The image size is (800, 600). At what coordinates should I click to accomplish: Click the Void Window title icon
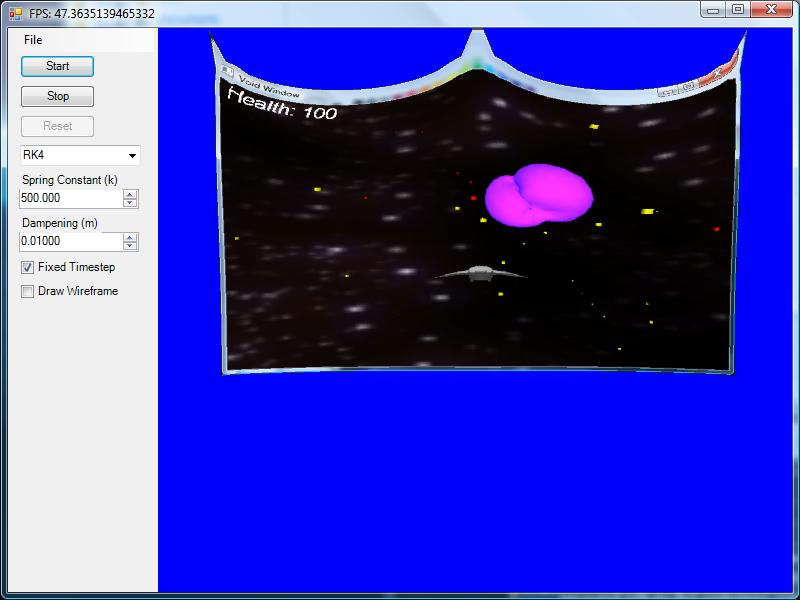point(228,73)
